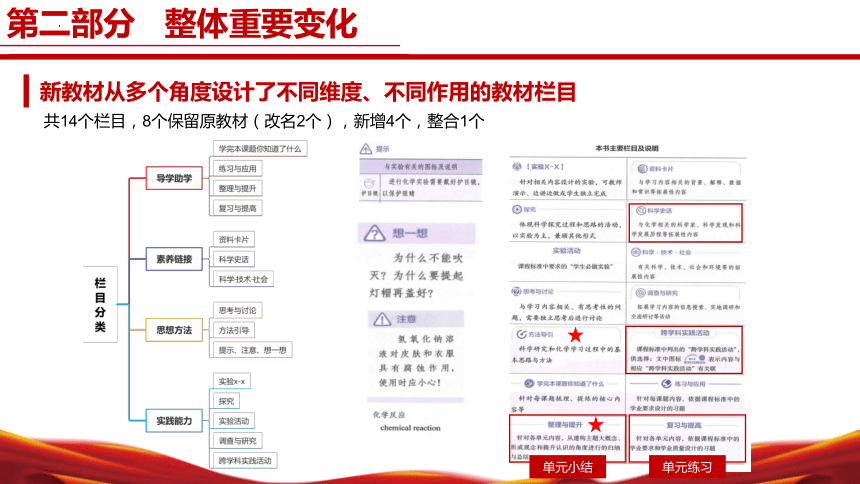This screenshot has width=860, height=484.
Task: Click the icon before 【实验X-X】 in table
Action: click(517, 166)
